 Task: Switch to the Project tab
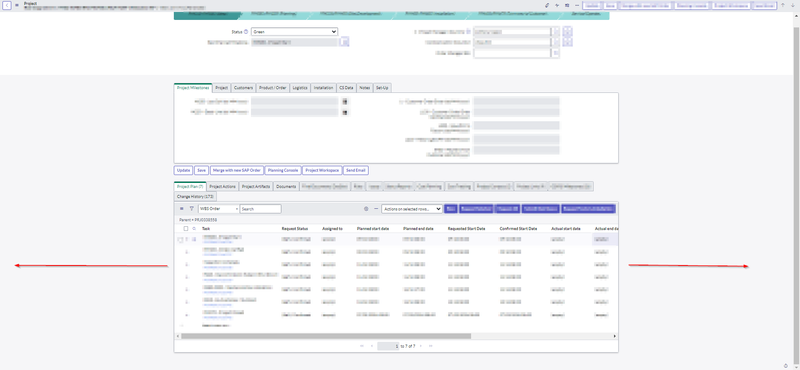coord(221,88)
